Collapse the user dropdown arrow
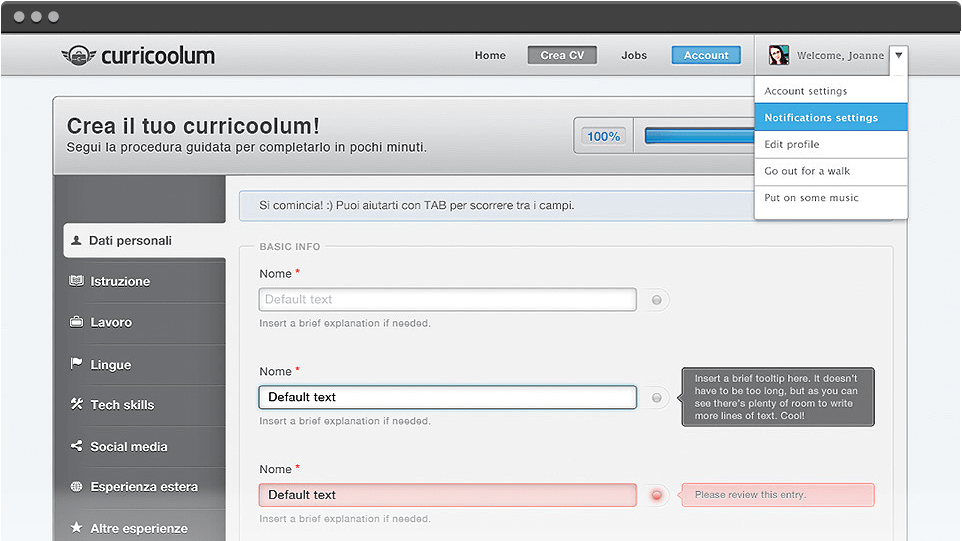Image resolution: width=962 pixels, height=541 pixels. tap(898, 56)
